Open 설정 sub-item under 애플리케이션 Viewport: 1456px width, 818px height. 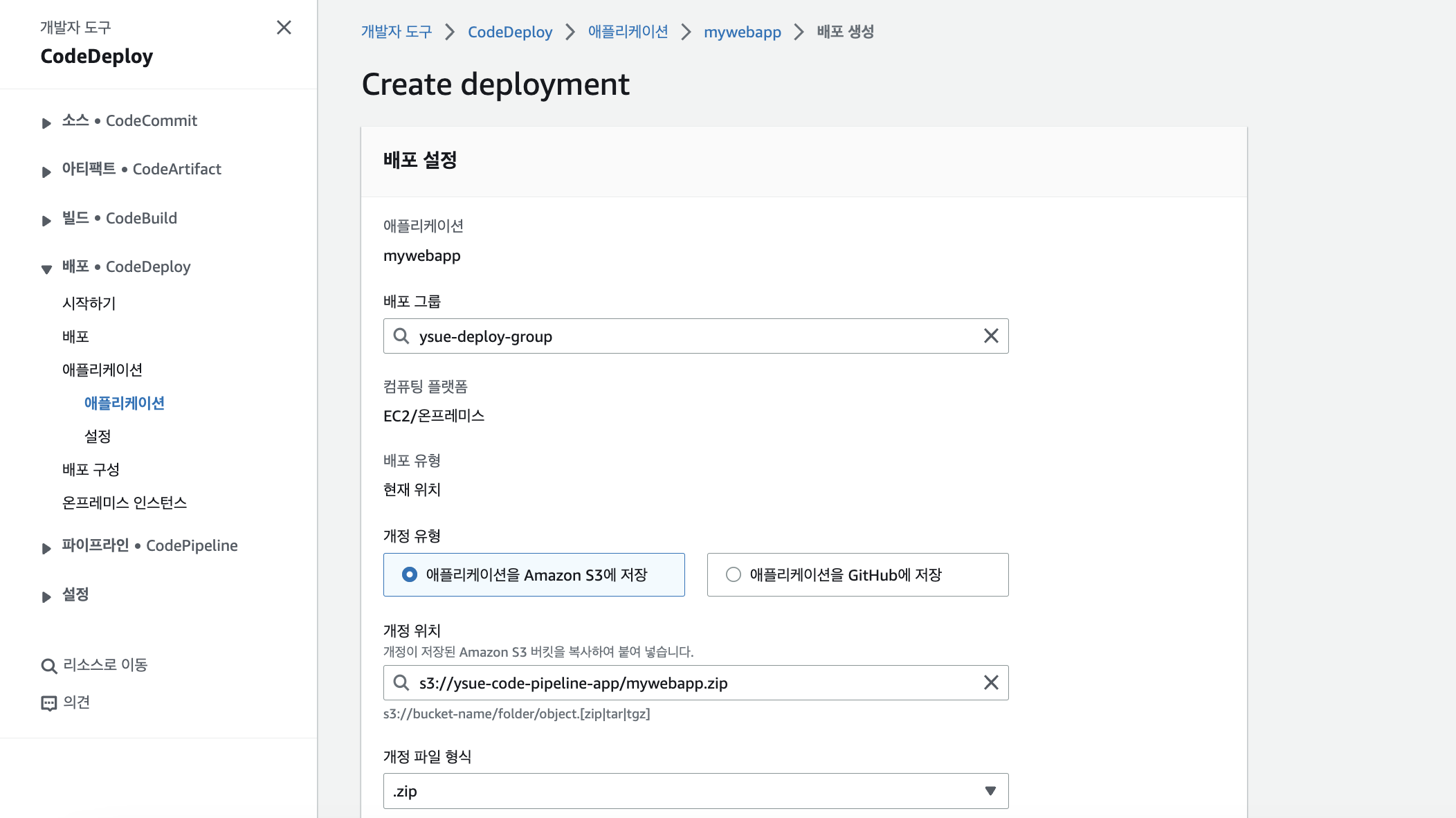98,436
